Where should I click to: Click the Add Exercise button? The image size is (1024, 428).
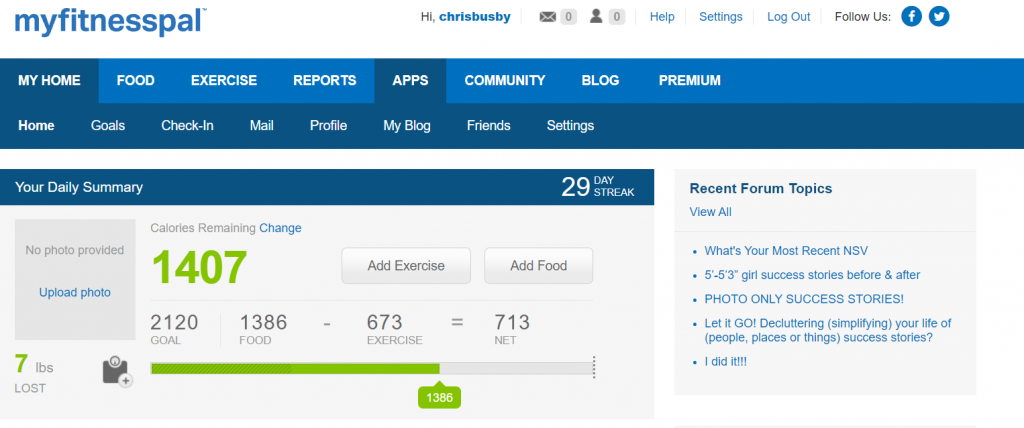[406, 266]
